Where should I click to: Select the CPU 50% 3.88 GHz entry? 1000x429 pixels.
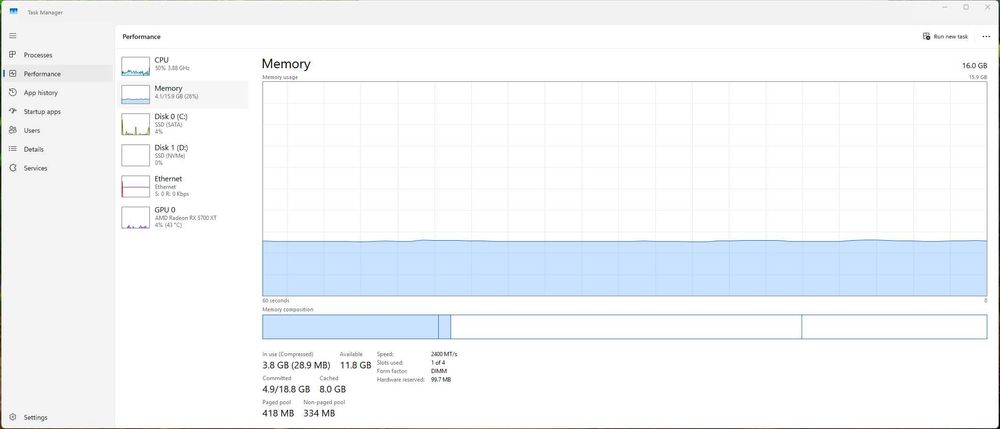coord(184,64)
